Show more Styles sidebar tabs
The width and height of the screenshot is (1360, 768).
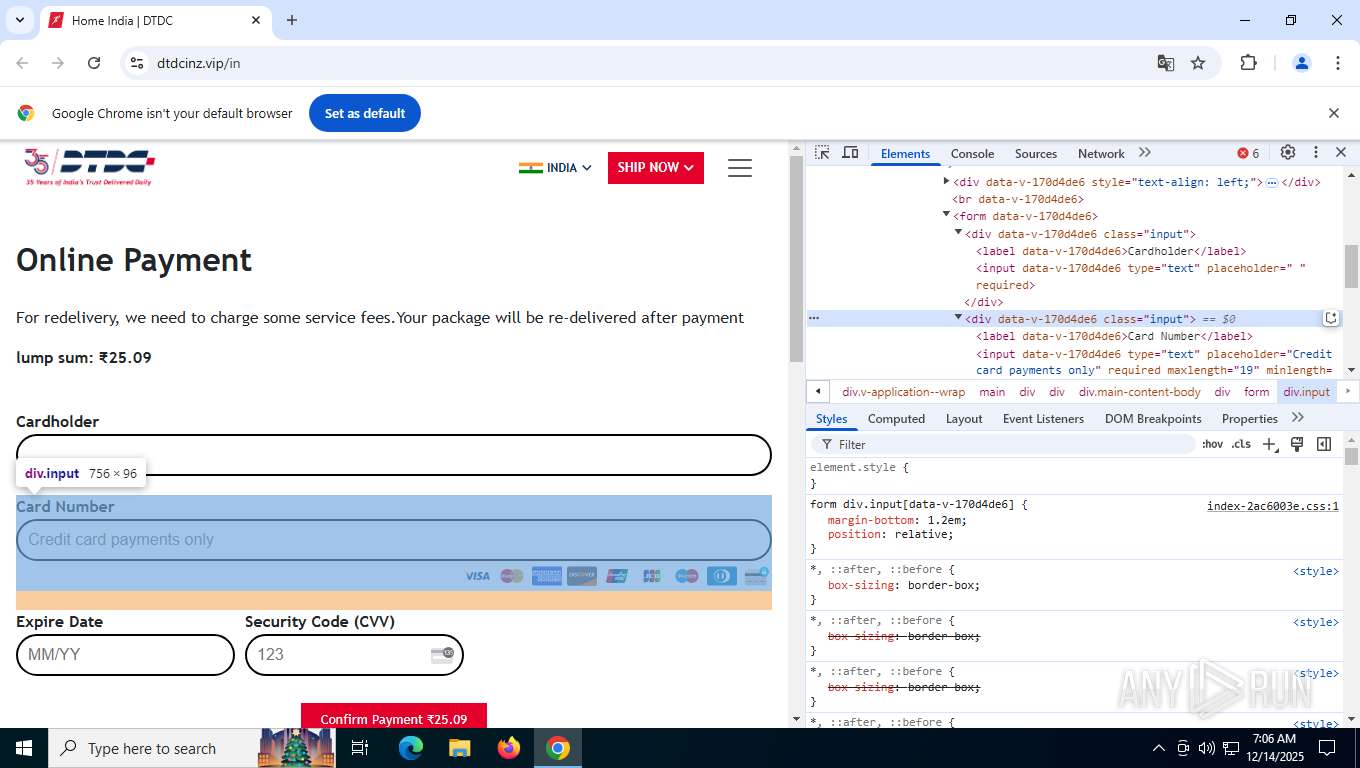1298,418
